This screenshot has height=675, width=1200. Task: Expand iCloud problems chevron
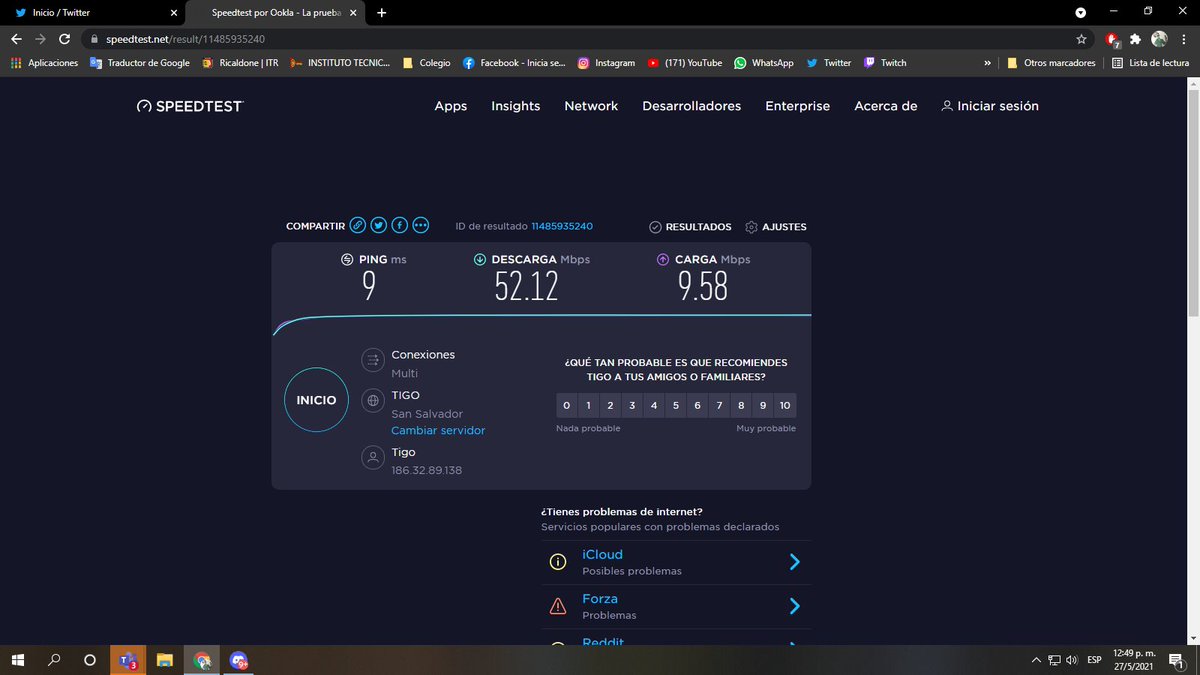[795, 562]
